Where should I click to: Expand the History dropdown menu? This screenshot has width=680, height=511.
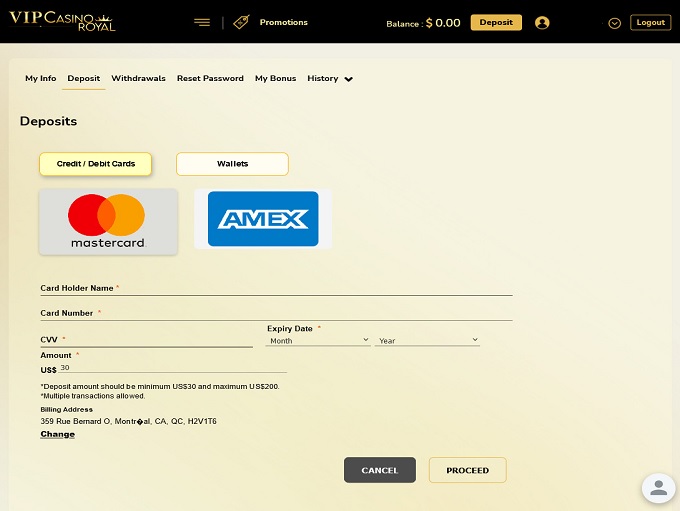[x=330, y=79]
